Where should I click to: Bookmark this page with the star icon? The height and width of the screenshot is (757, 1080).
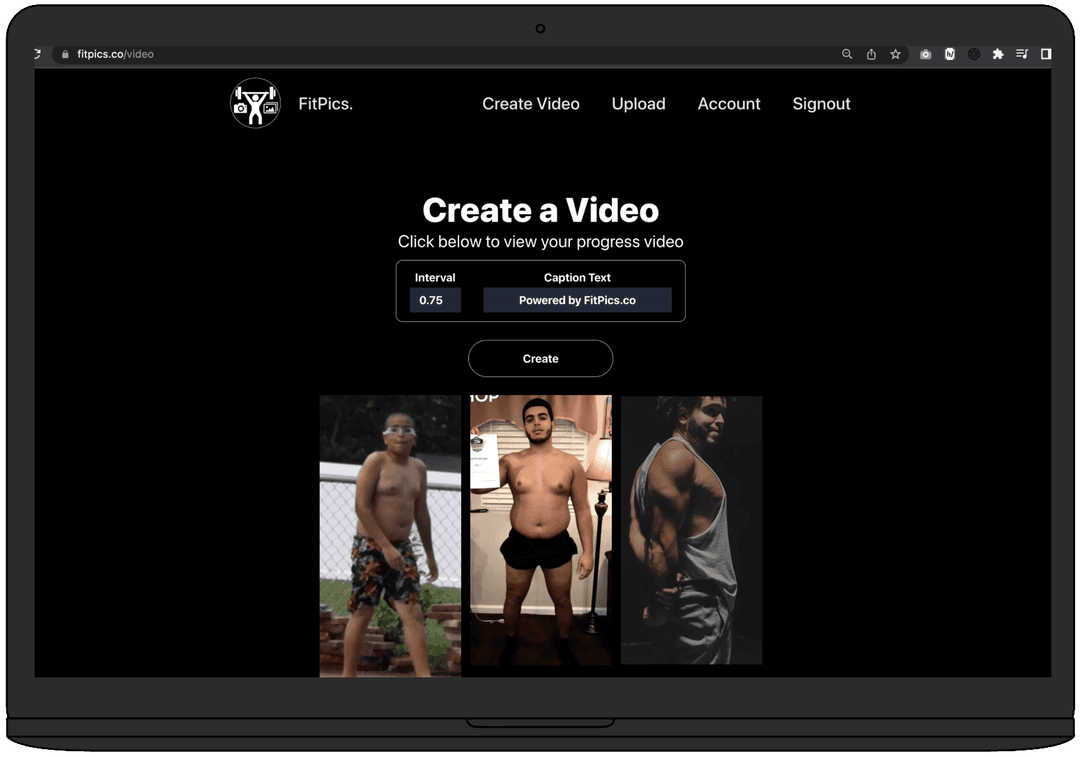pos(896,54)
